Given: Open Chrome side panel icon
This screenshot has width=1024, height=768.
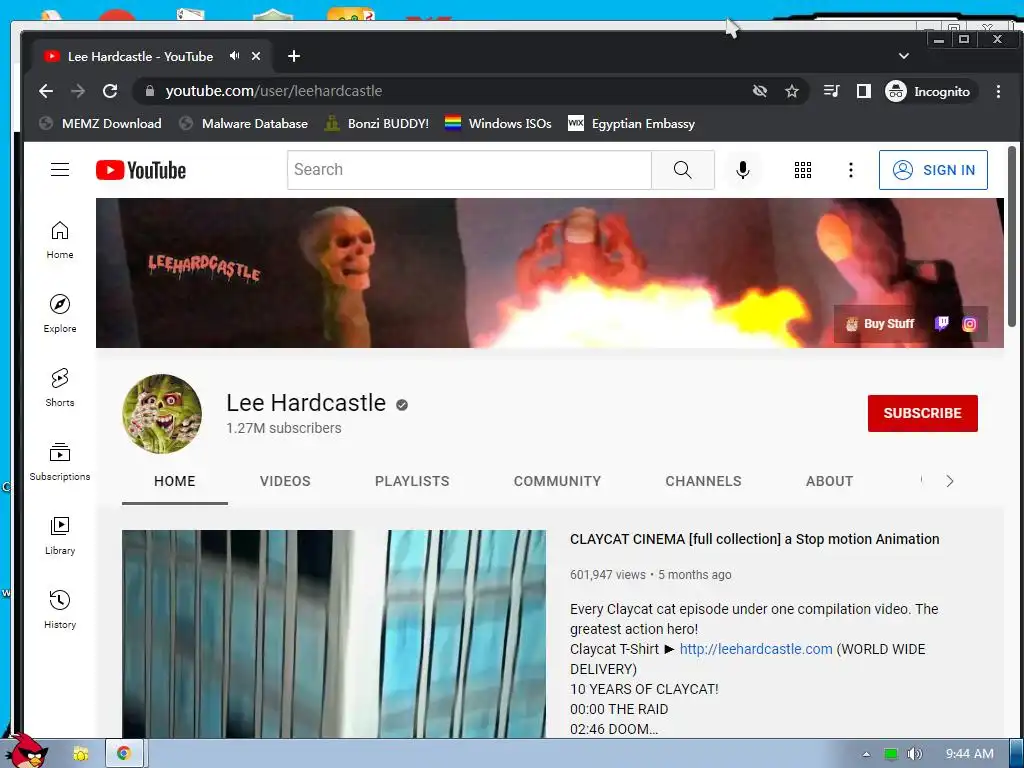Looking at the screenshot, I should [863, 91].
